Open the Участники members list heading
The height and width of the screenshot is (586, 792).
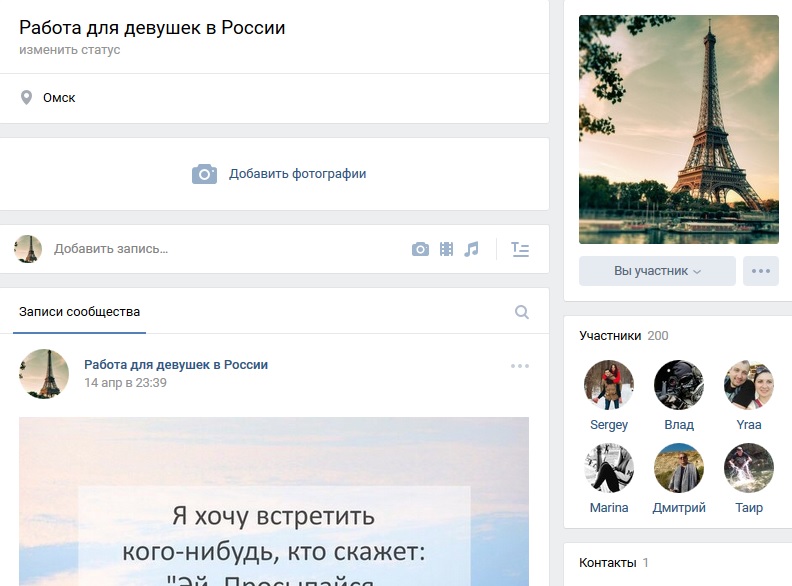[610, 336]
